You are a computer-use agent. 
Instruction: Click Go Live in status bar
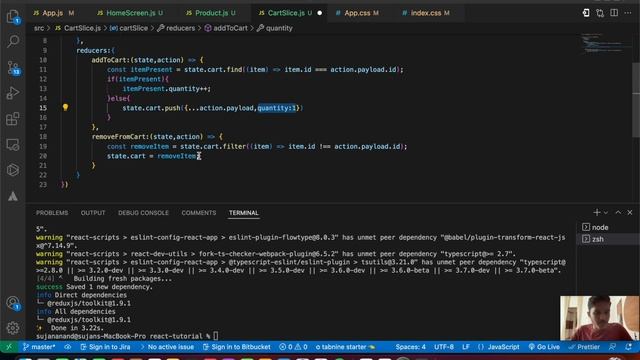[544, 347]
